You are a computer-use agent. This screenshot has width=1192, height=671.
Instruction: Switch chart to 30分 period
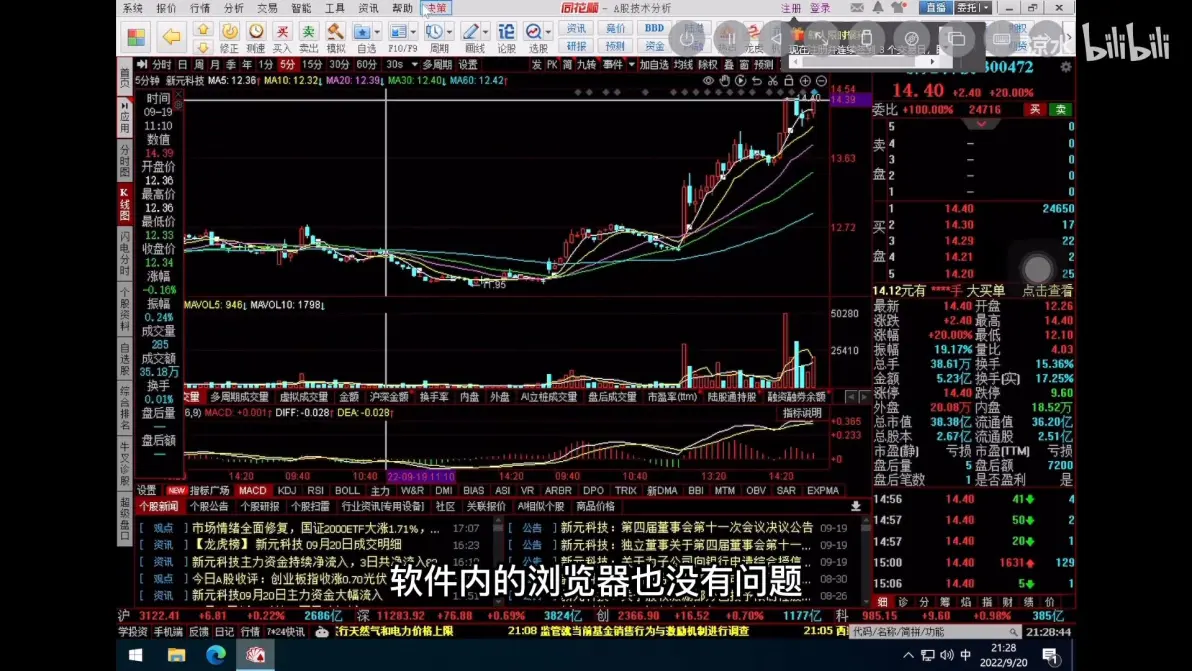[339, 65]
